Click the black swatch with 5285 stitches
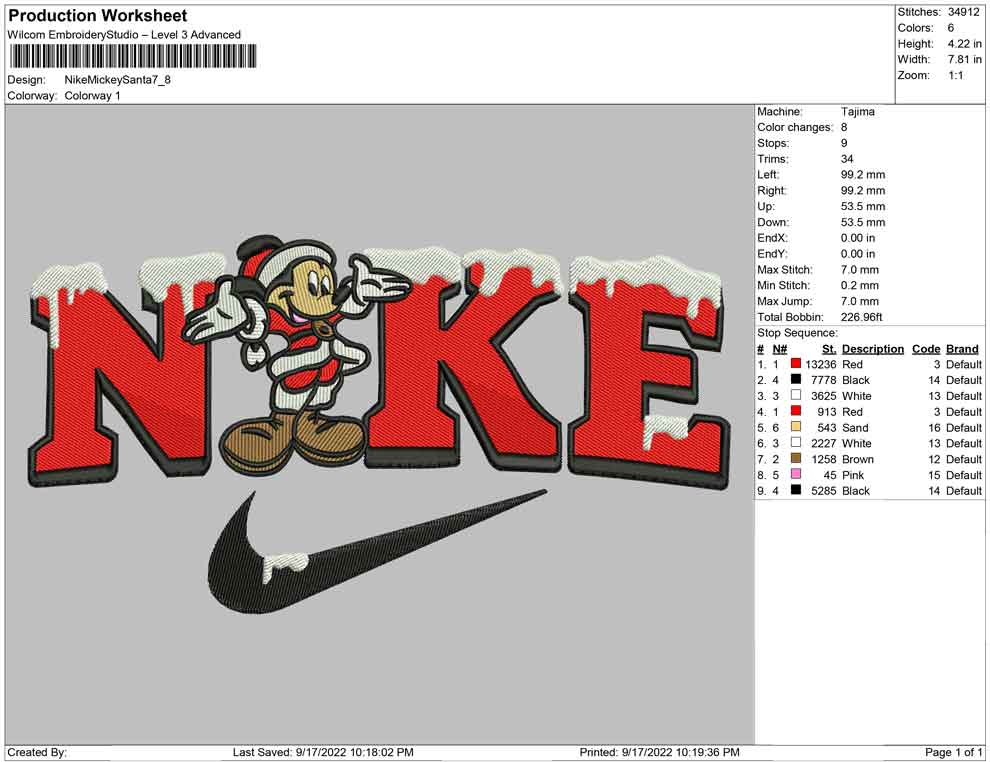The height and width of the screenshot is (762, 990). (x=796, y=490)
